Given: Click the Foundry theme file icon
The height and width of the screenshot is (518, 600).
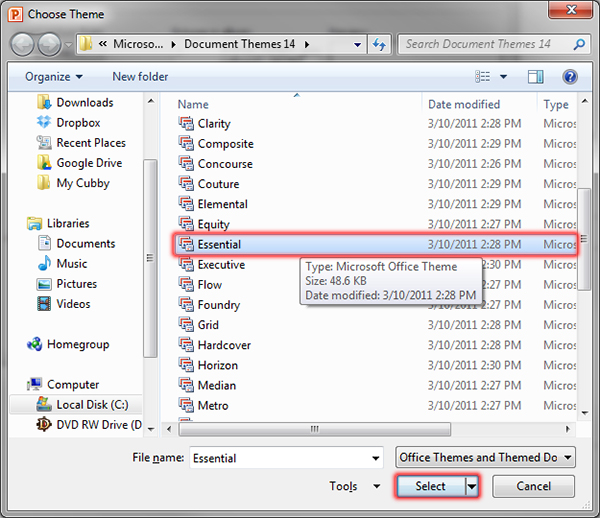Looking at the screenshot, I should click(x=186, y=305).
